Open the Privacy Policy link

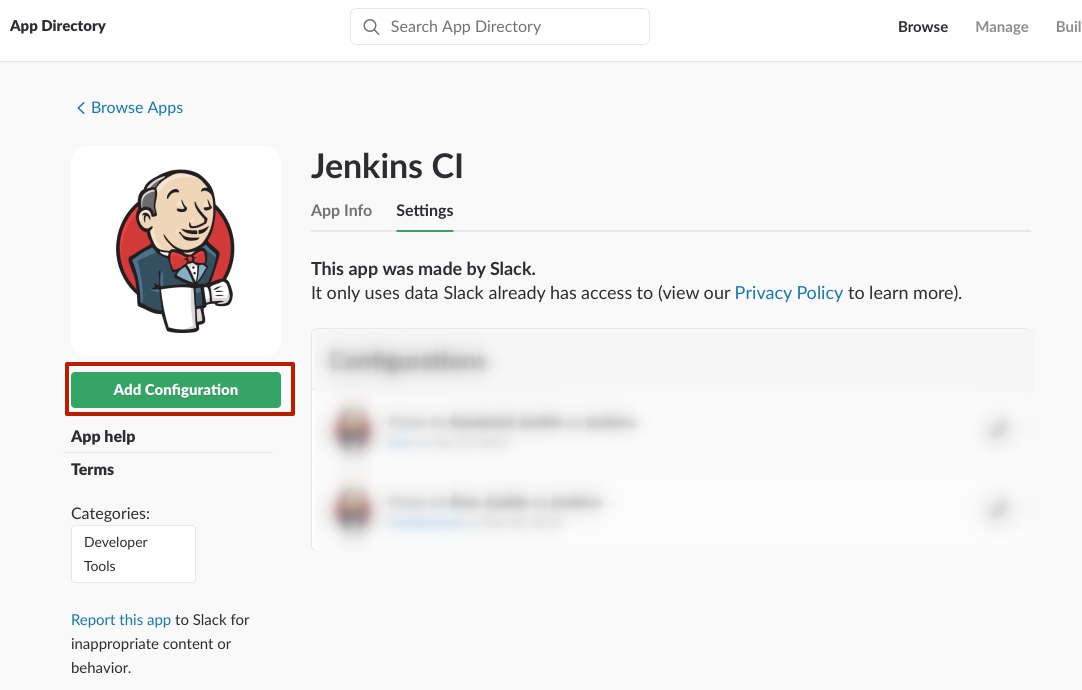[789, 293]
